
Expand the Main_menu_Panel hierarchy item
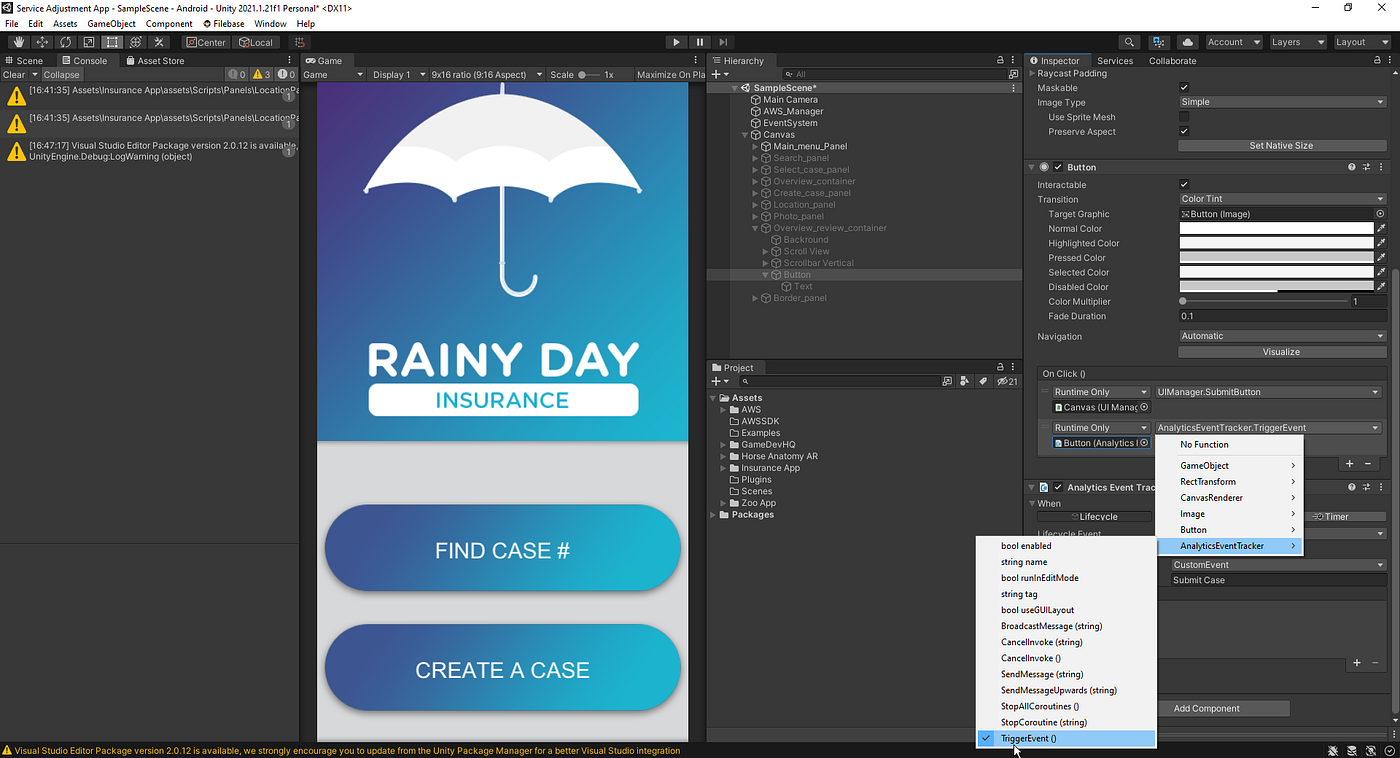756,146
